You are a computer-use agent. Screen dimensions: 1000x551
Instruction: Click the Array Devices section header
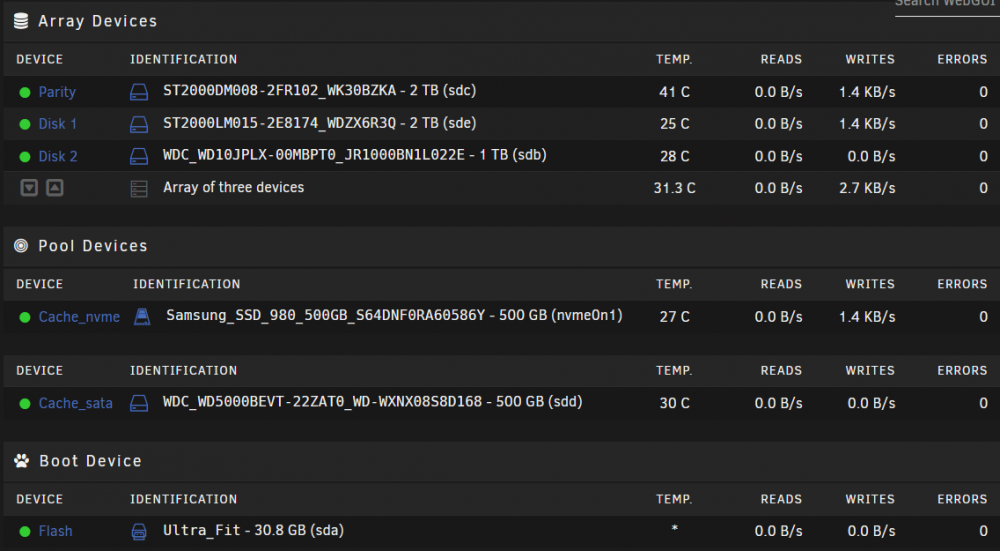97,21
